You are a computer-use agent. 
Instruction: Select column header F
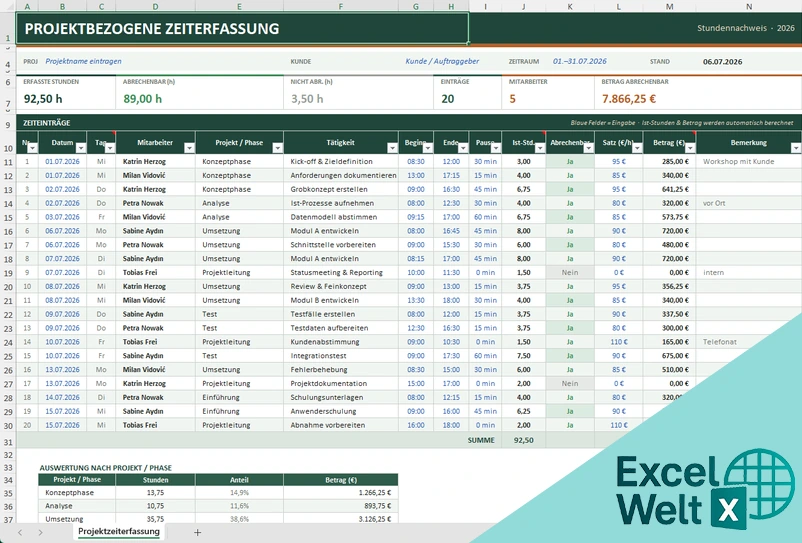coord(341,6)
